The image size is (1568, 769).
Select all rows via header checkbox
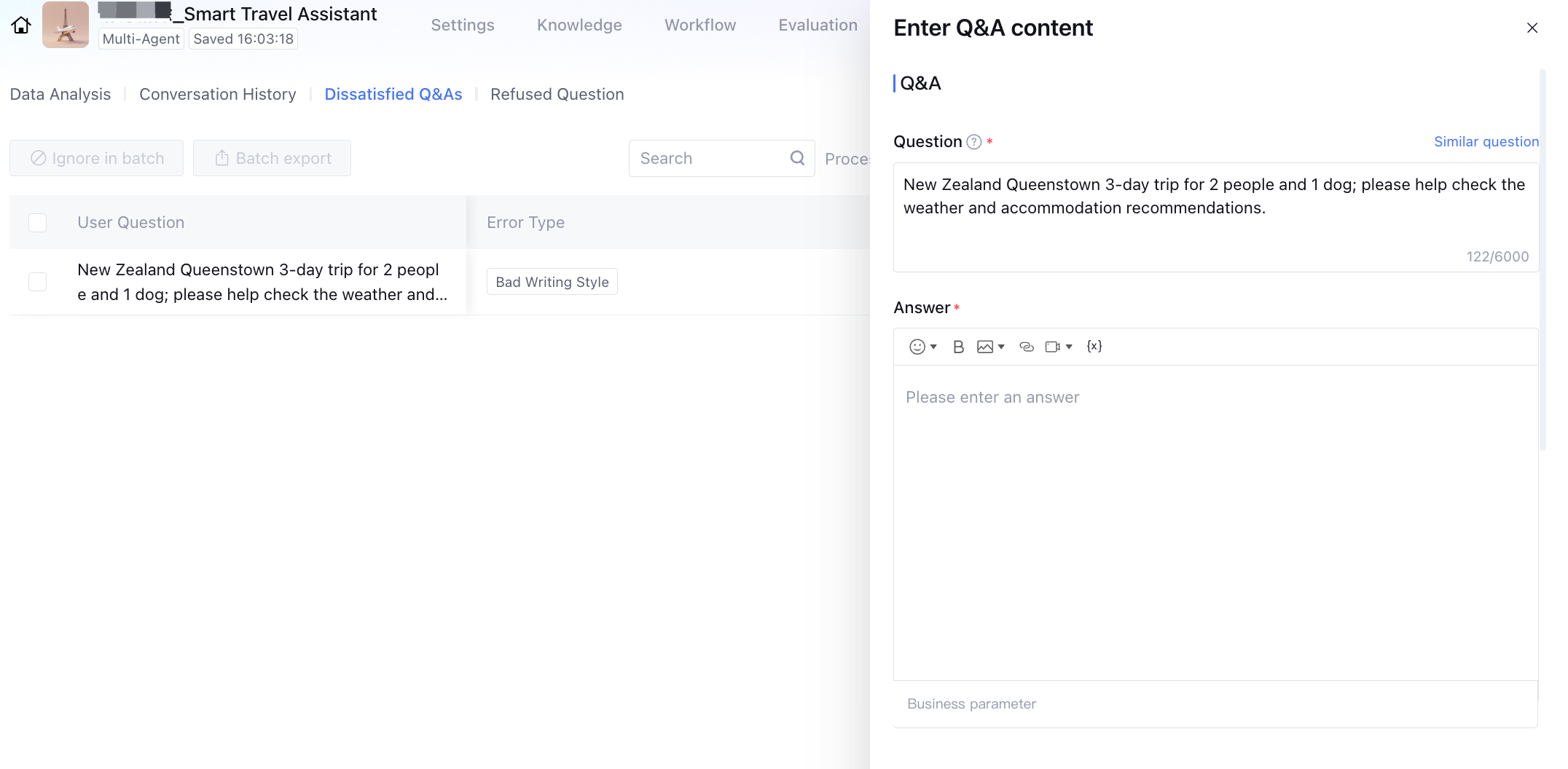point(38,223)
